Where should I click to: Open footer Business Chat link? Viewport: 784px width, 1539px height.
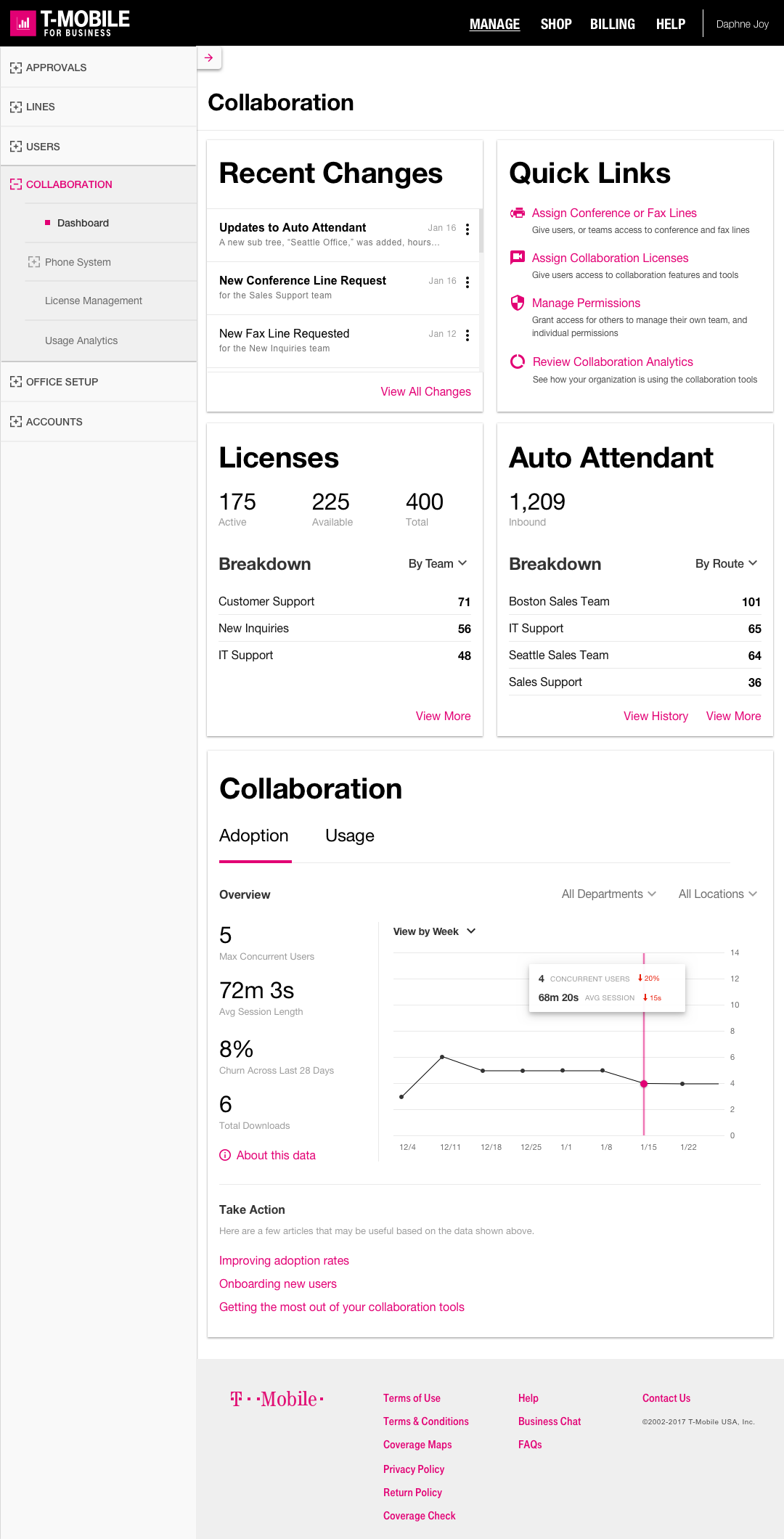[550, 1421]
